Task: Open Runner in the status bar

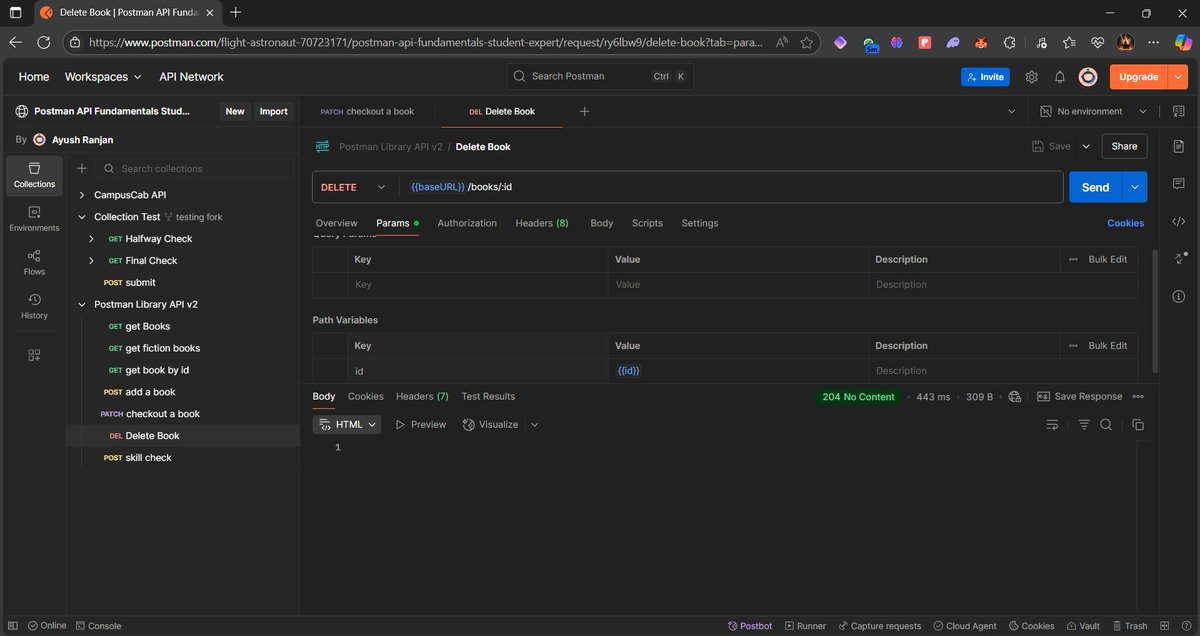Action: 805,626
